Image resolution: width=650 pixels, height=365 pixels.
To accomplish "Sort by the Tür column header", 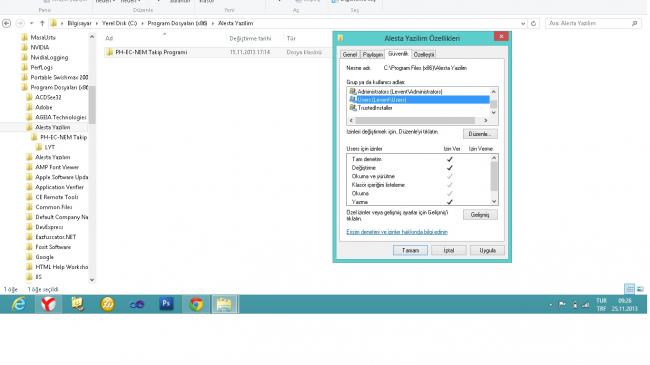I will click(291, 38).
